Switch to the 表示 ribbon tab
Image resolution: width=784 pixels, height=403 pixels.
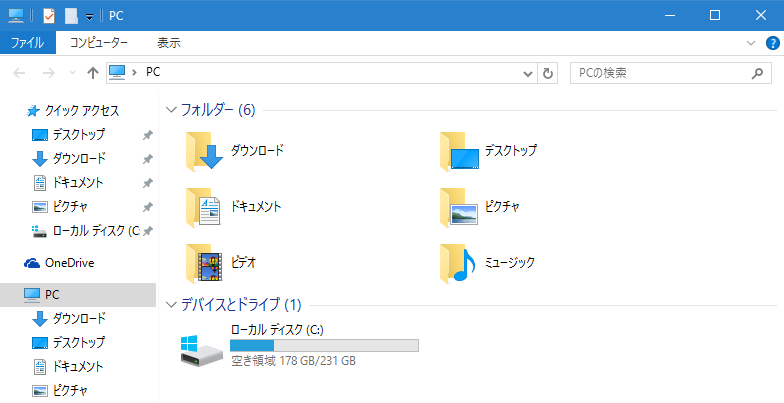168,43
